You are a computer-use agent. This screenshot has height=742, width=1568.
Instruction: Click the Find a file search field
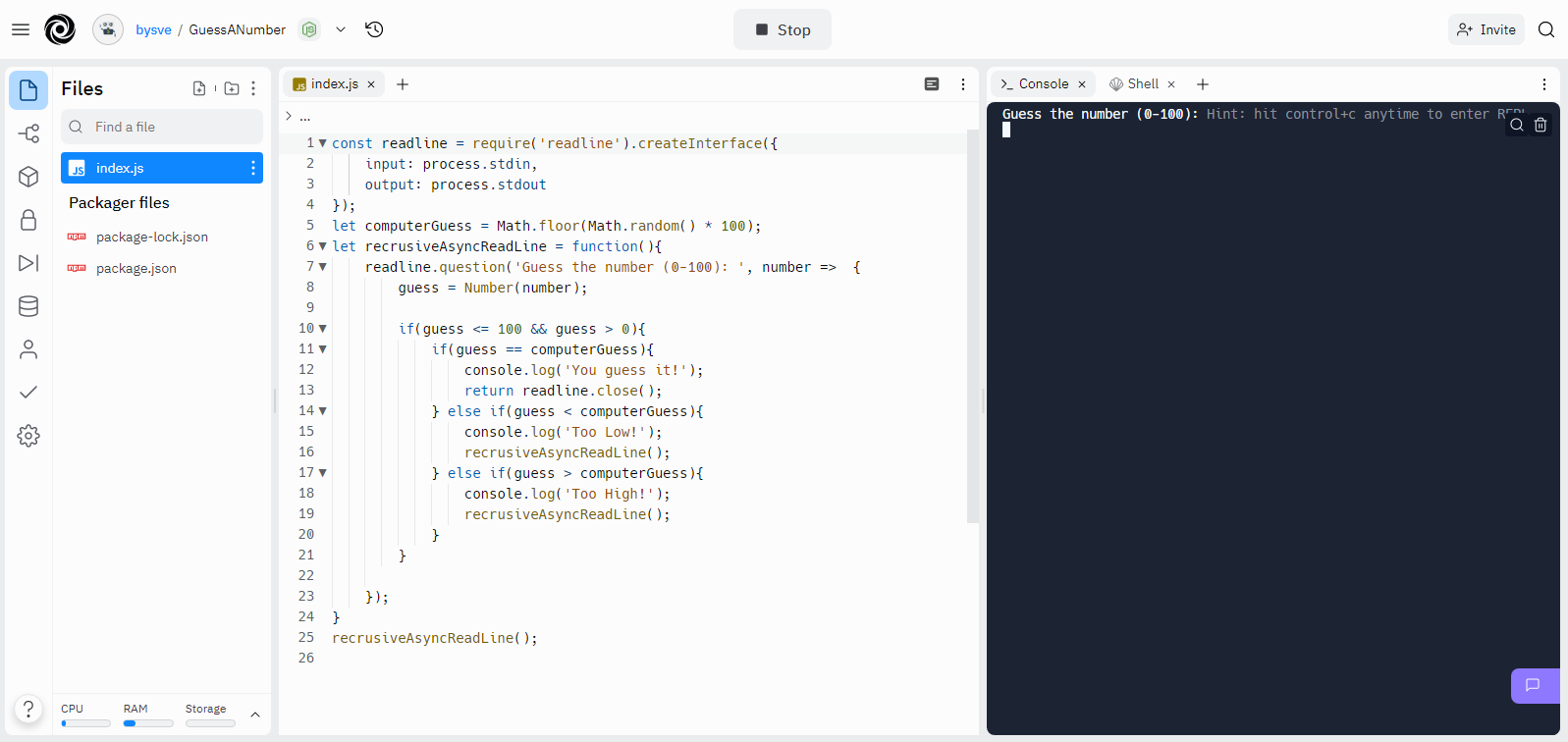[x=162, y=127]
